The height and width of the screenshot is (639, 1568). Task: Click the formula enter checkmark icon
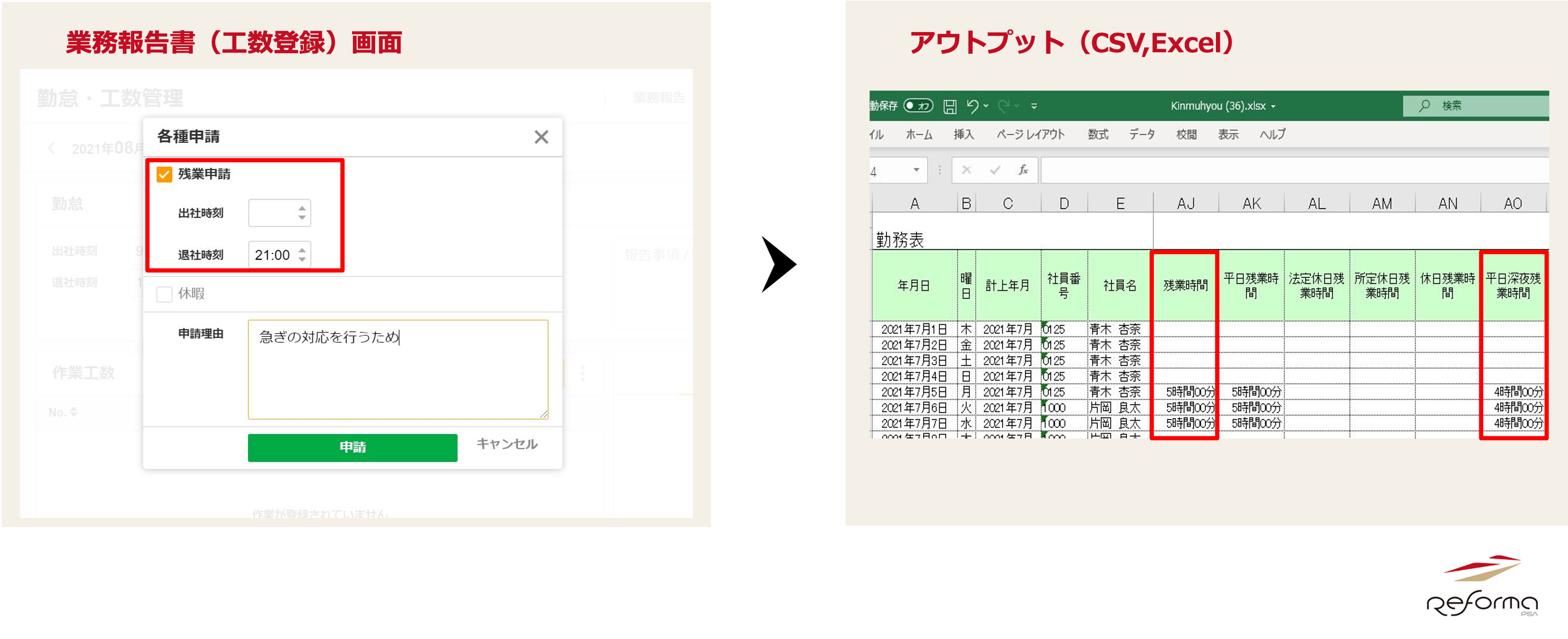[x=994, y=171]
